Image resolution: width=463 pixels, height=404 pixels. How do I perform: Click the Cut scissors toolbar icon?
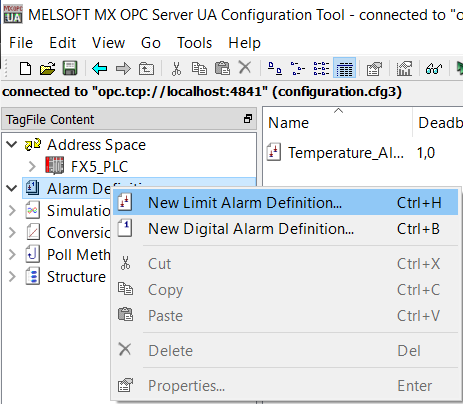[176, 69]
